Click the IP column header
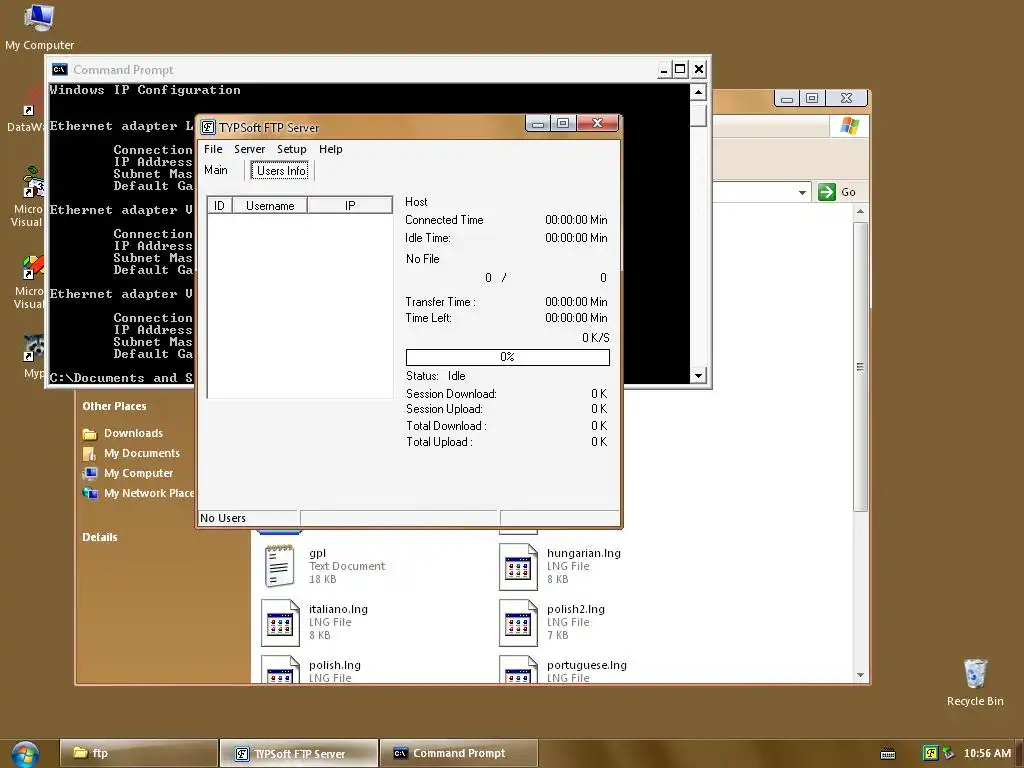Viewport: 1024px width, 768px height. pos(350,206)
